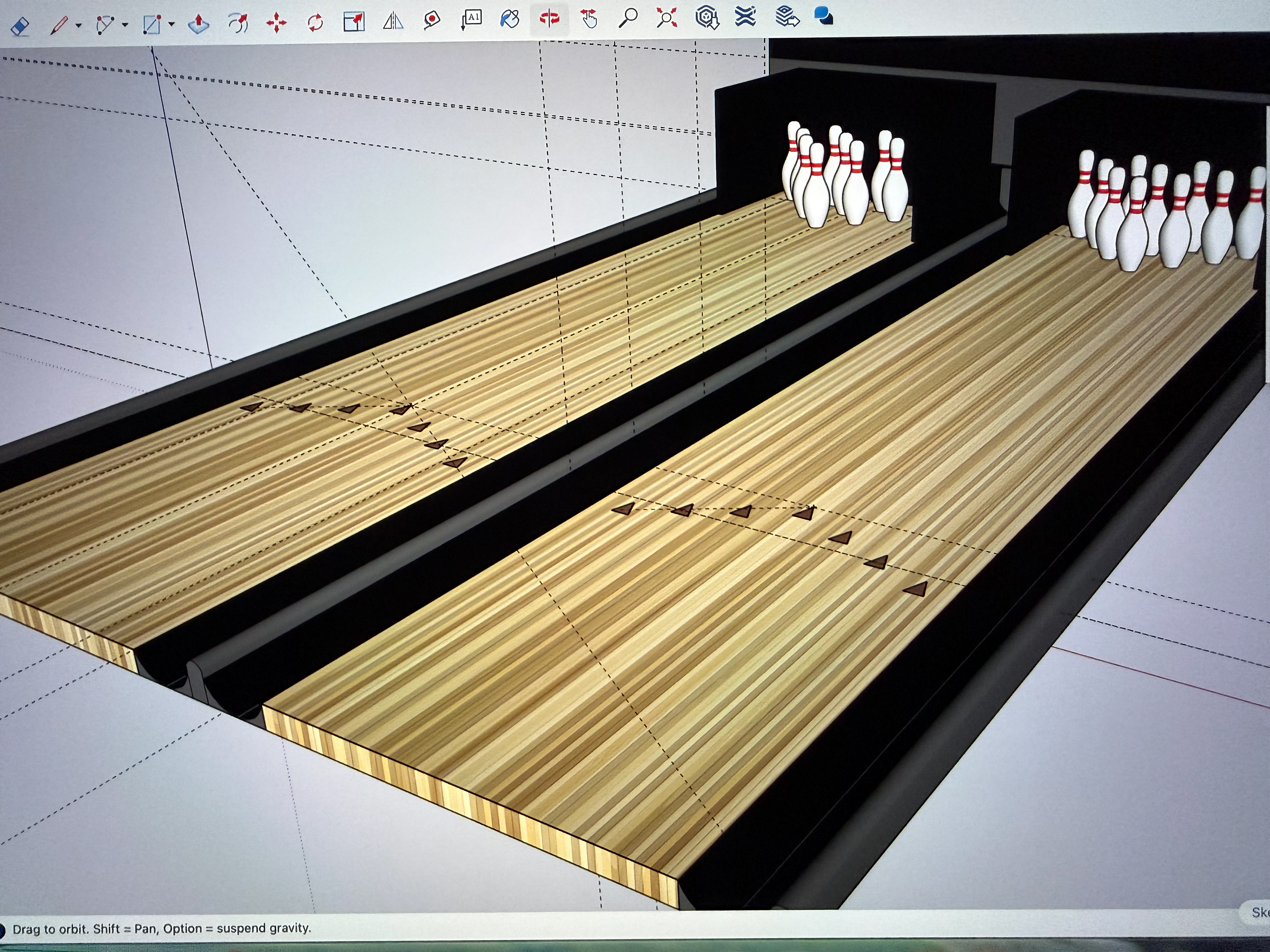Expand the Rectangle shapes dropdown arrow

click(x=172, y=25)
